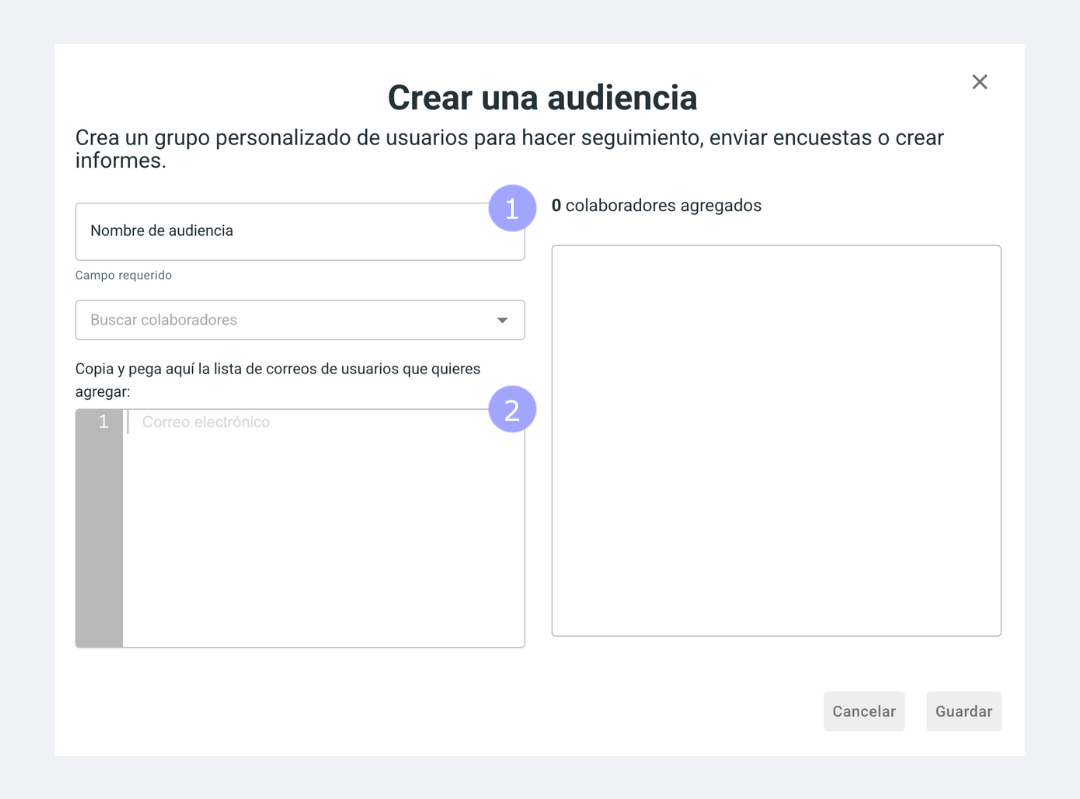This screenshot has height=799, width=1080.
Task: Click the bold 0 collaborators count
Action: (556, 206)
